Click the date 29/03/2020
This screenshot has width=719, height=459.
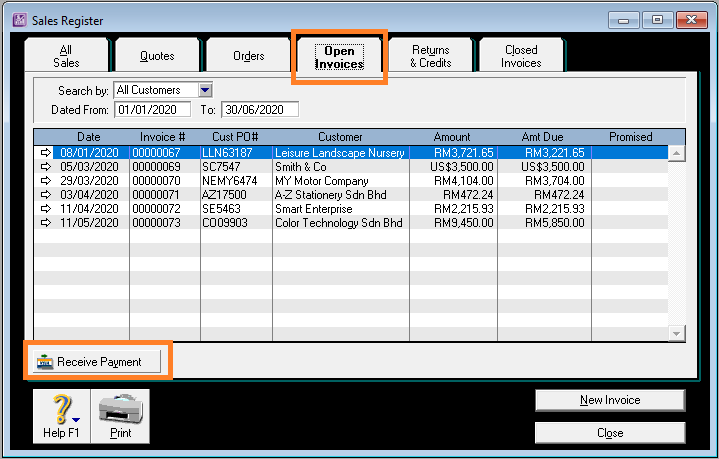[x=89, y=181]
